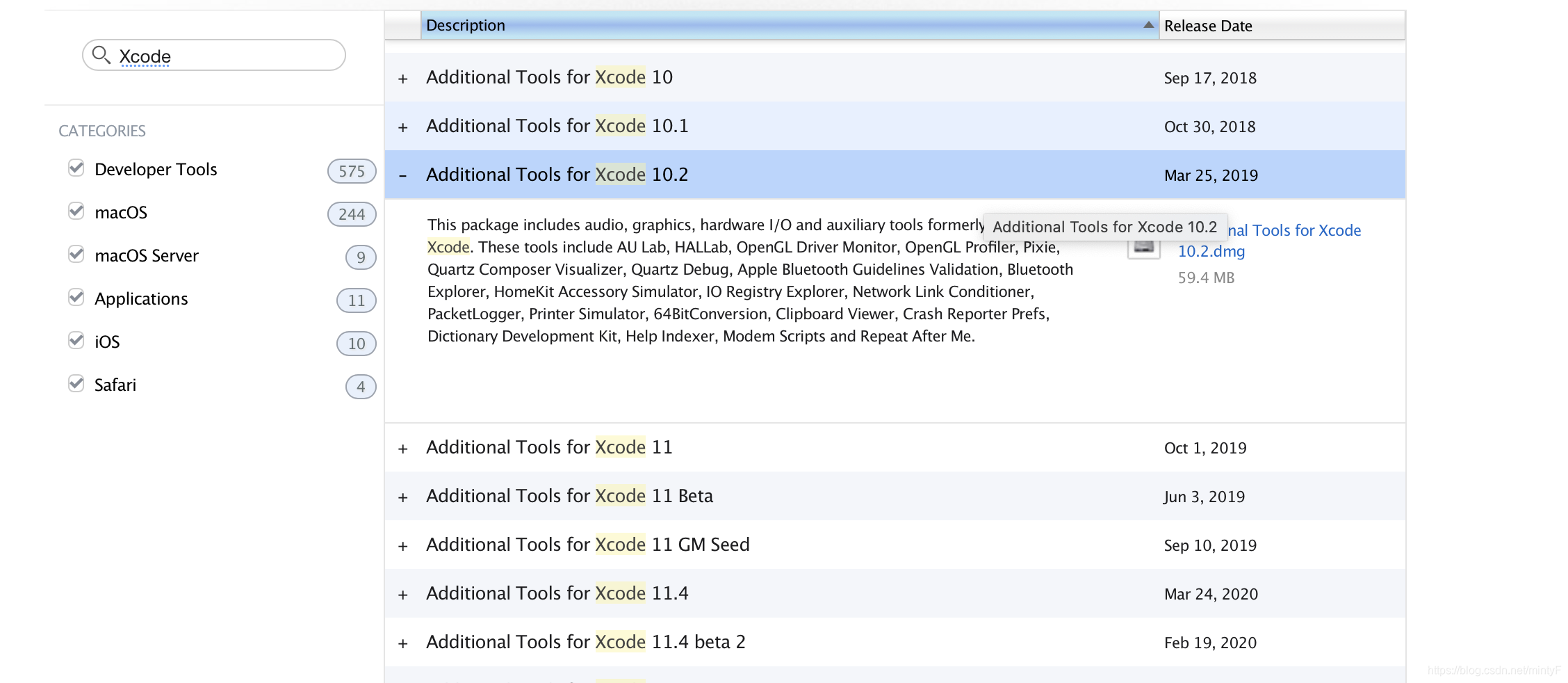Click the CATEGORIES heading
The width and height of the screenshot is (1568, 683).
click(x=102, y=131)
